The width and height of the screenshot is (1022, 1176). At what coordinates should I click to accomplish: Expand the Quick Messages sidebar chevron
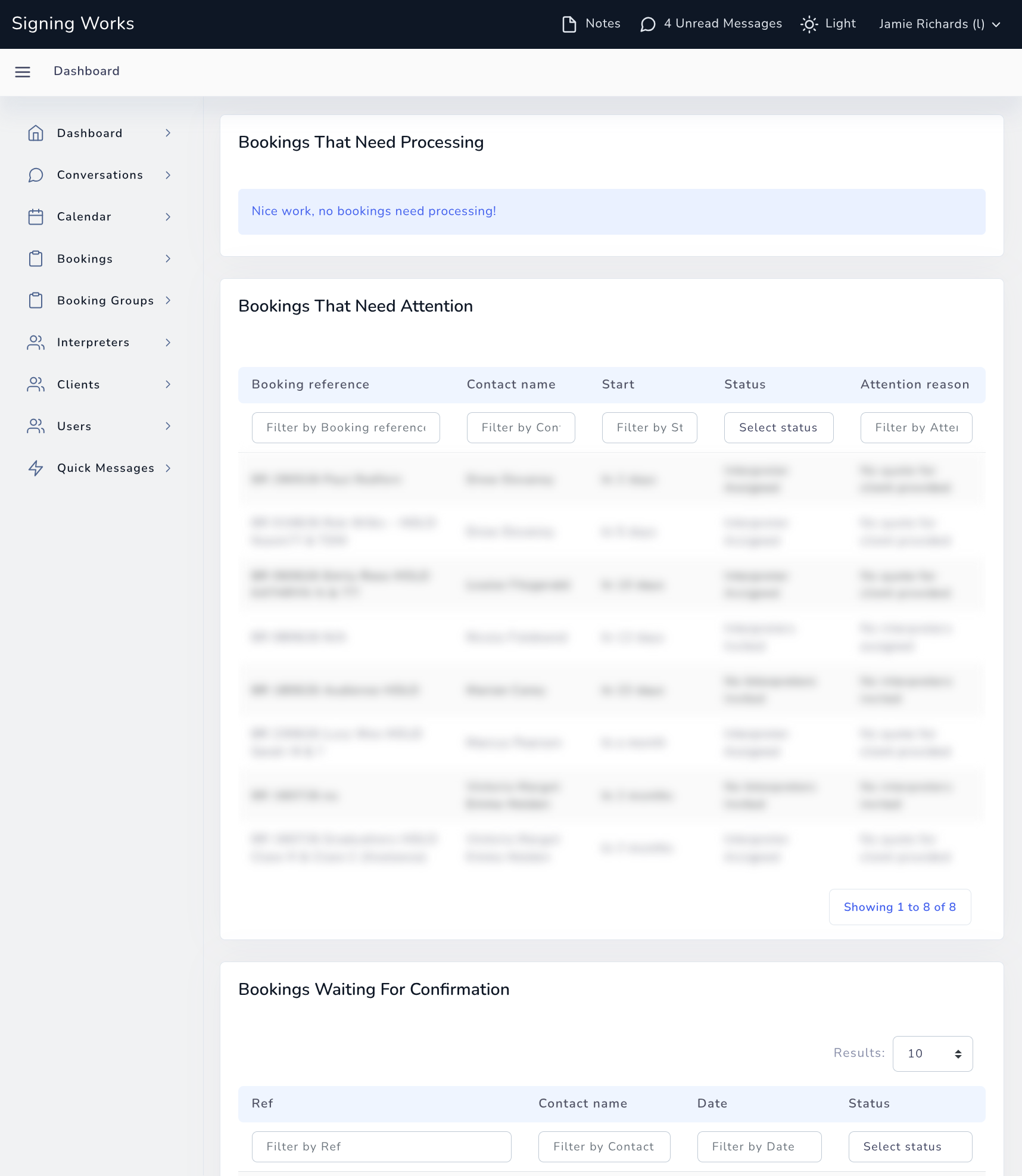168,468
